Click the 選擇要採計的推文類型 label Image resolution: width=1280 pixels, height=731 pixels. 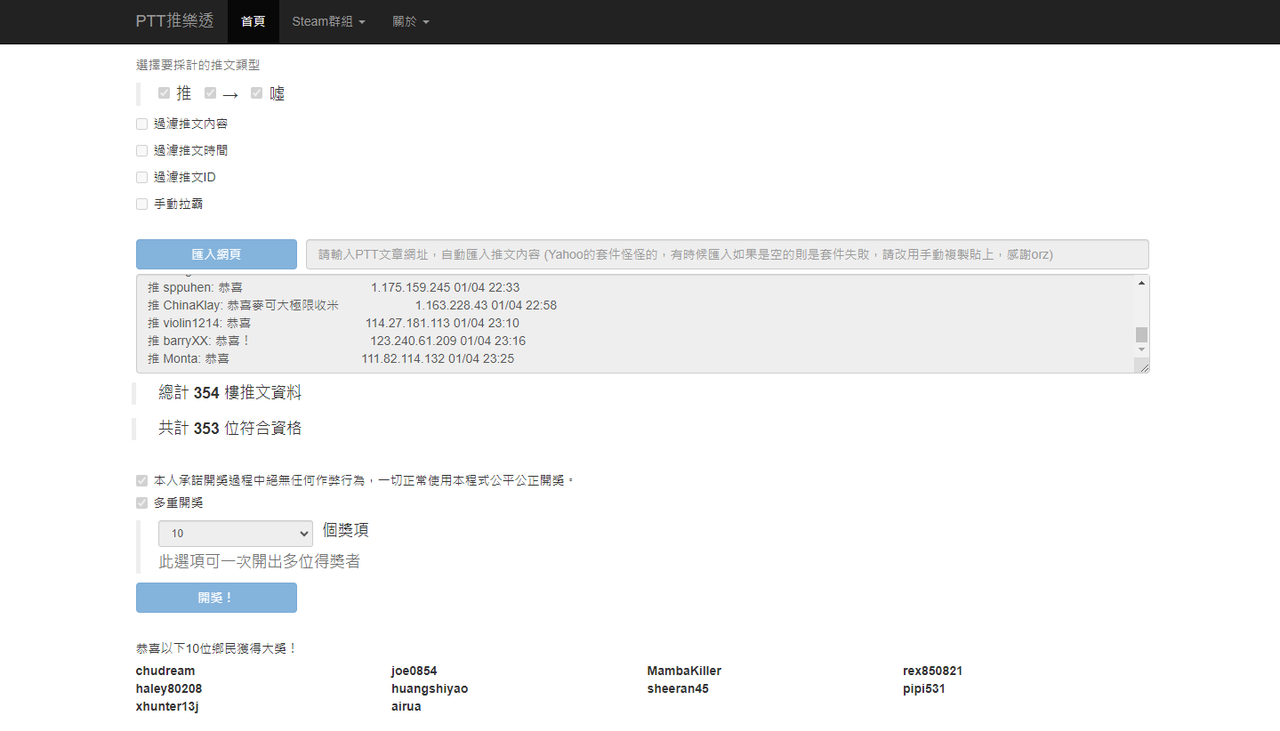point(198,65)
